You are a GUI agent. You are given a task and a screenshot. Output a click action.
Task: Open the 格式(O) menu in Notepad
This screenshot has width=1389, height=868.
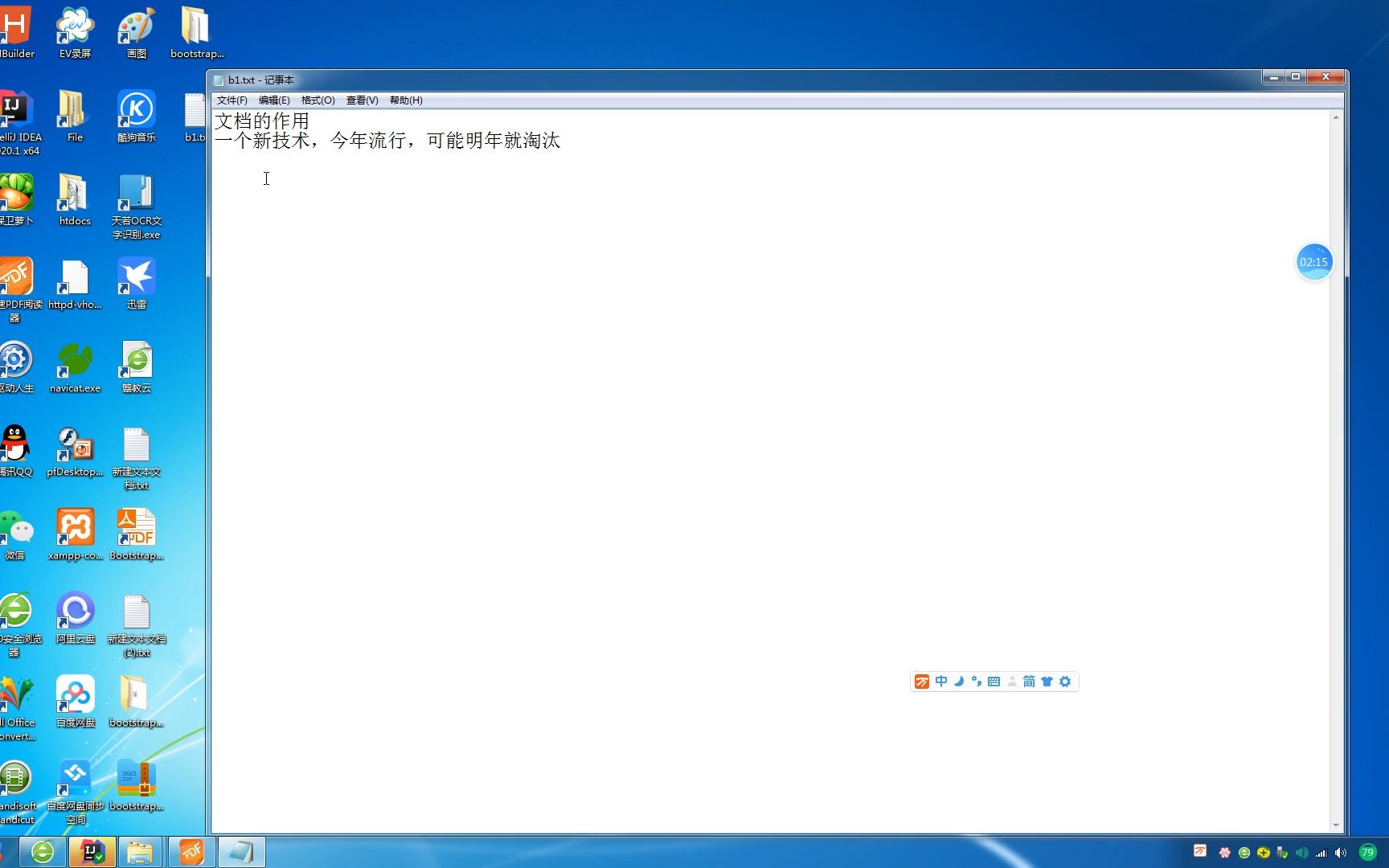pos(318,100)
